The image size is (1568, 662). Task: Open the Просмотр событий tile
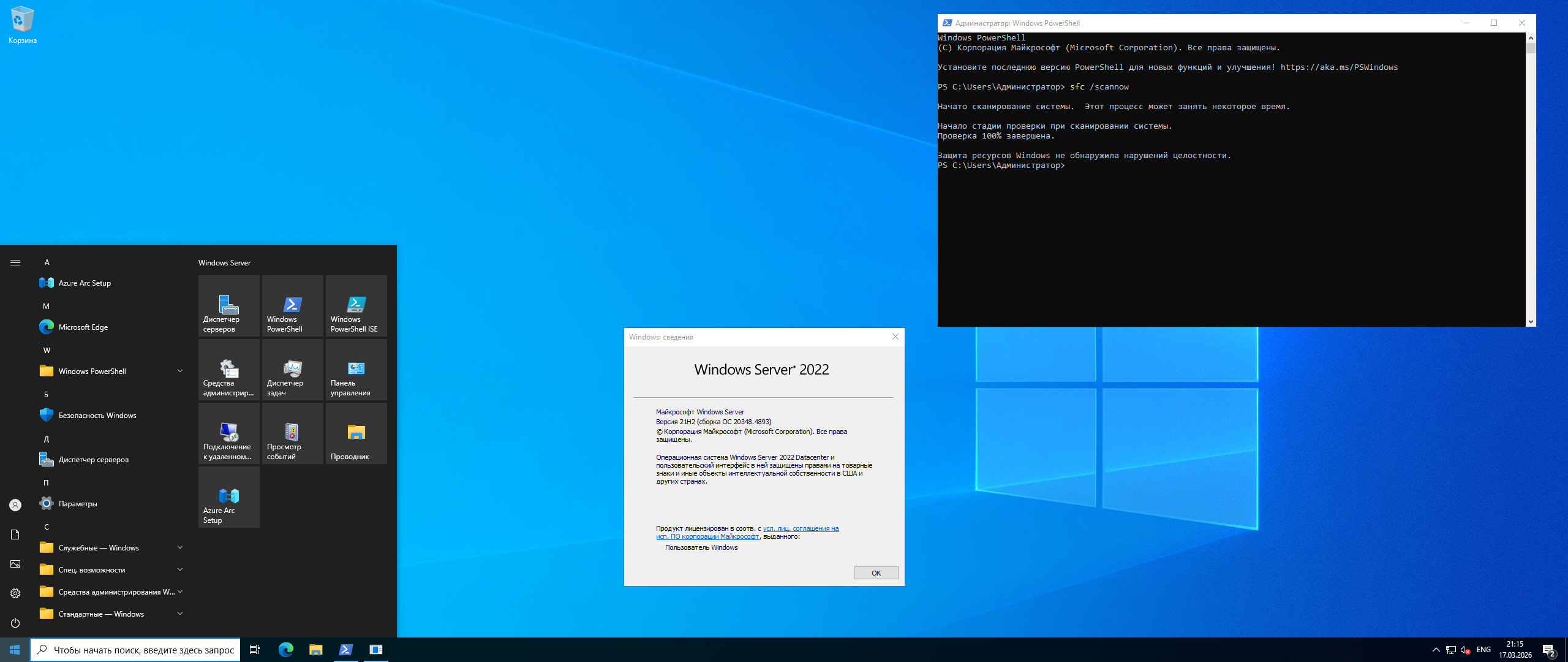pyautogui.click(x=292, y=433)
